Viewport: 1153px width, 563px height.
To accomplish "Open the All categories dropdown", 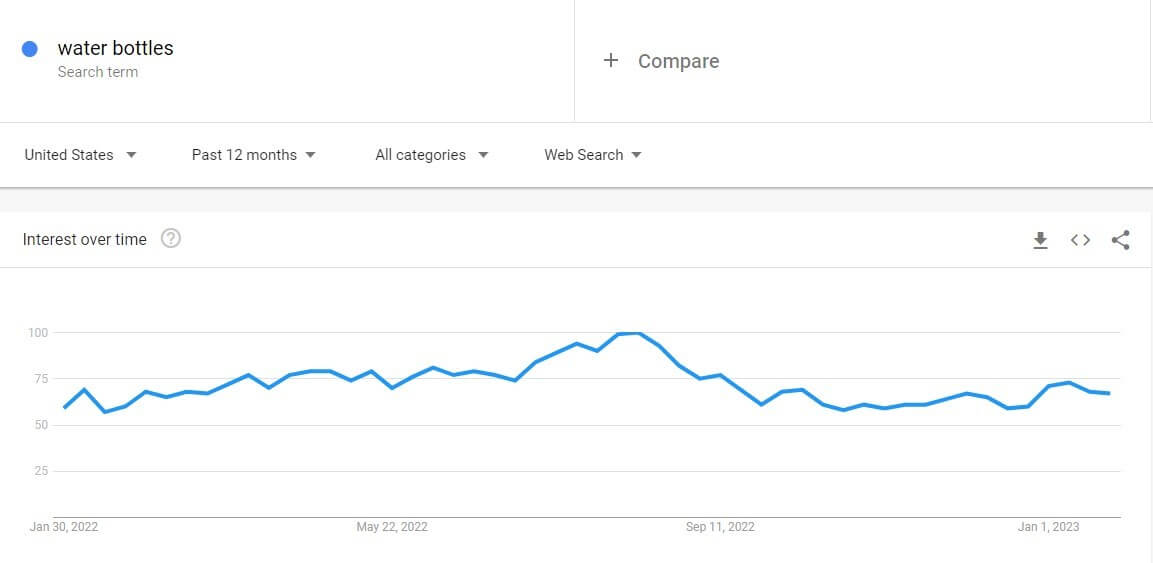I will point(432,155).
